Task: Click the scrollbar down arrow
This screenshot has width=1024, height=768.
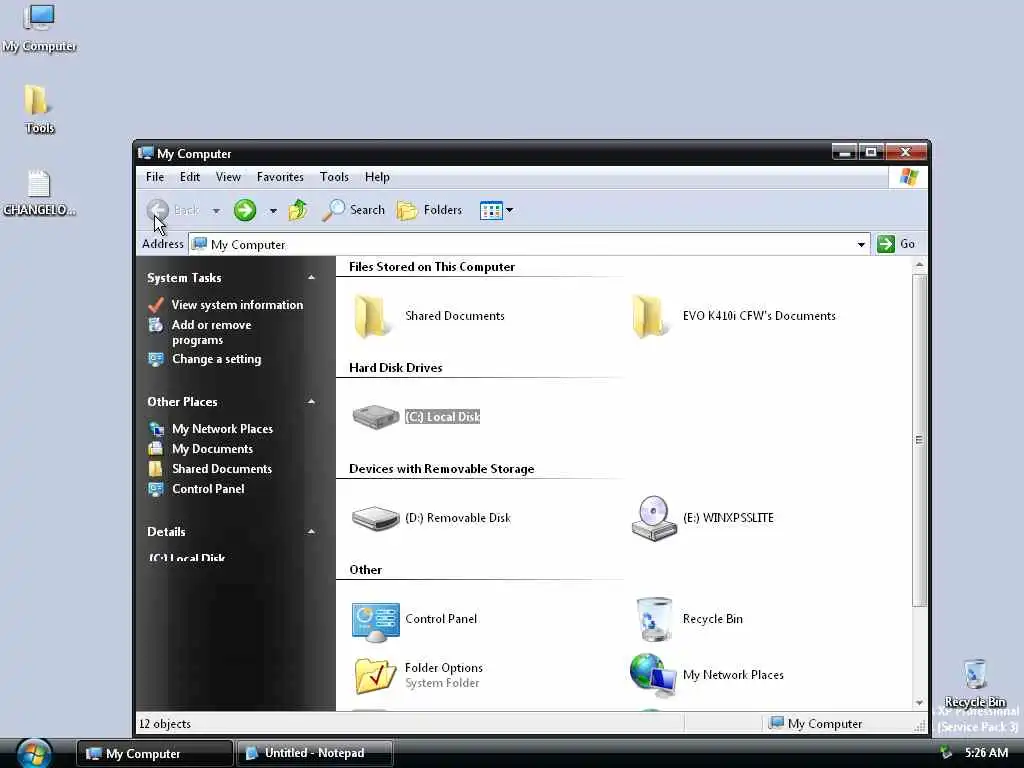Action: point(919,703)
